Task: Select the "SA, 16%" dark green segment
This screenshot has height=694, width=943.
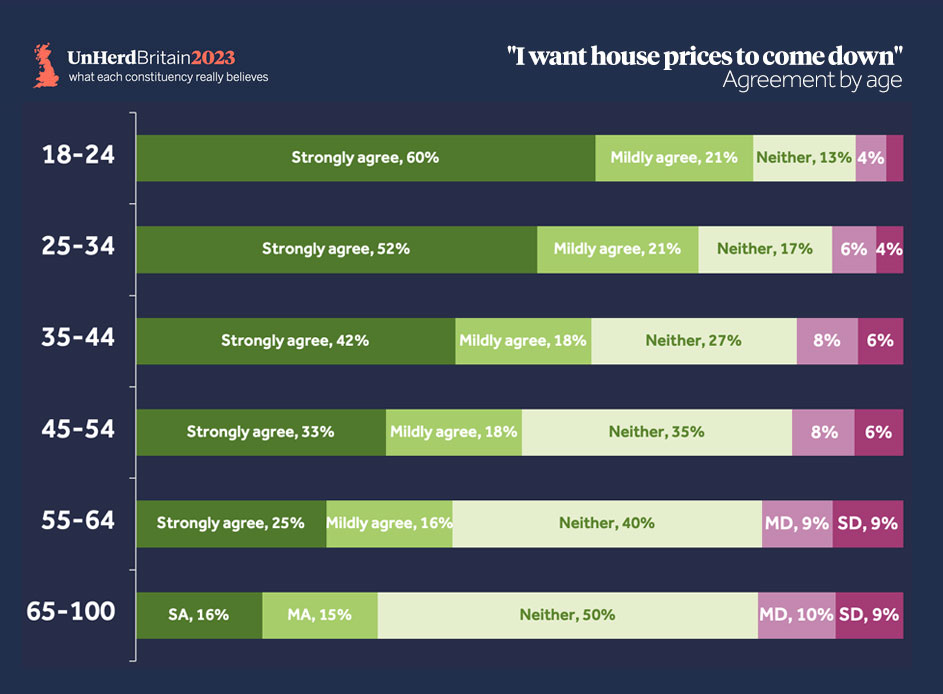Action: coord(199,615)
